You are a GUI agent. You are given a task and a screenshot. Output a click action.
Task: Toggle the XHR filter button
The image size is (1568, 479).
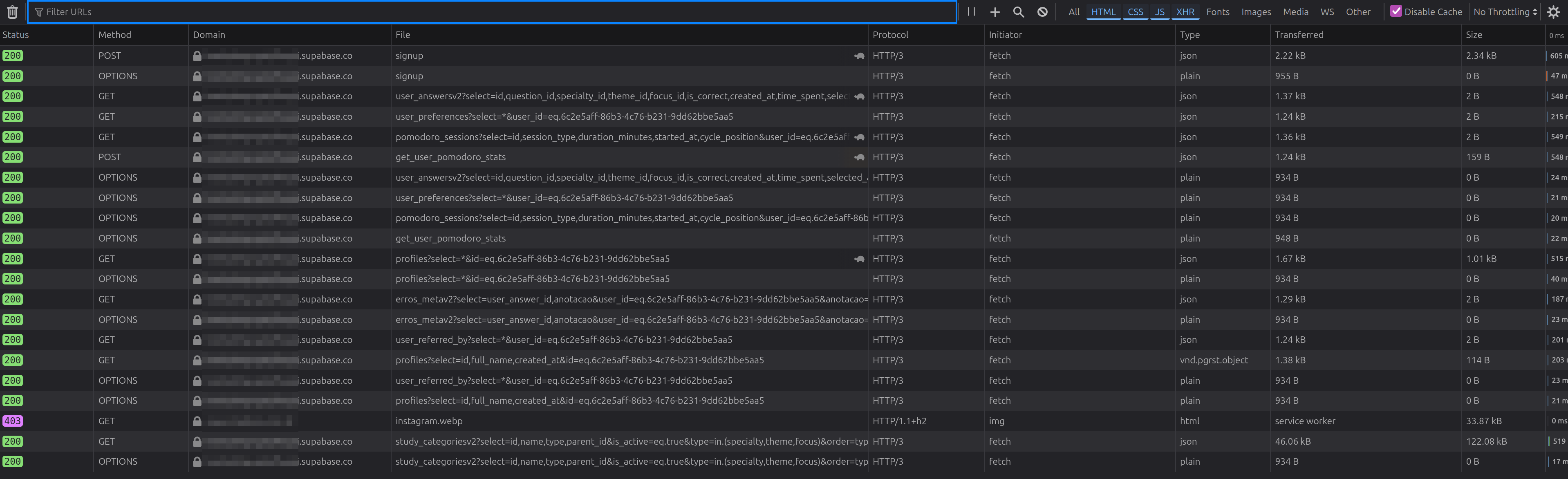pos(1185,12)
